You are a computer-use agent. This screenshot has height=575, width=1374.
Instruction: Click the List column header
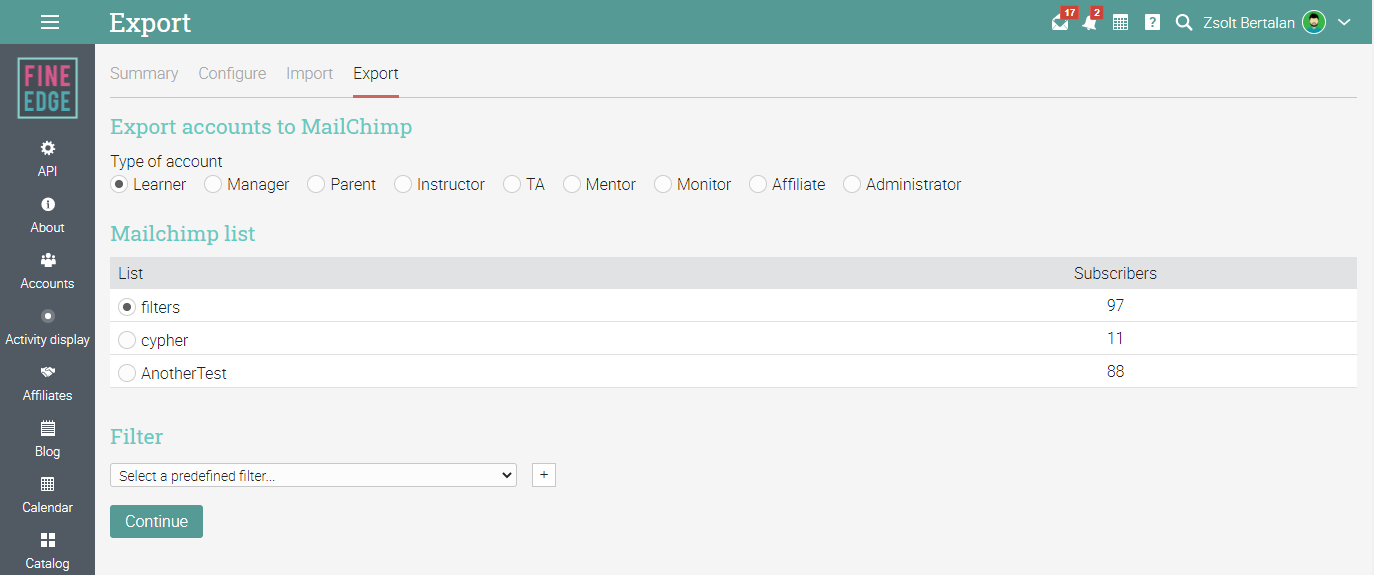click(x=130, y=273)
